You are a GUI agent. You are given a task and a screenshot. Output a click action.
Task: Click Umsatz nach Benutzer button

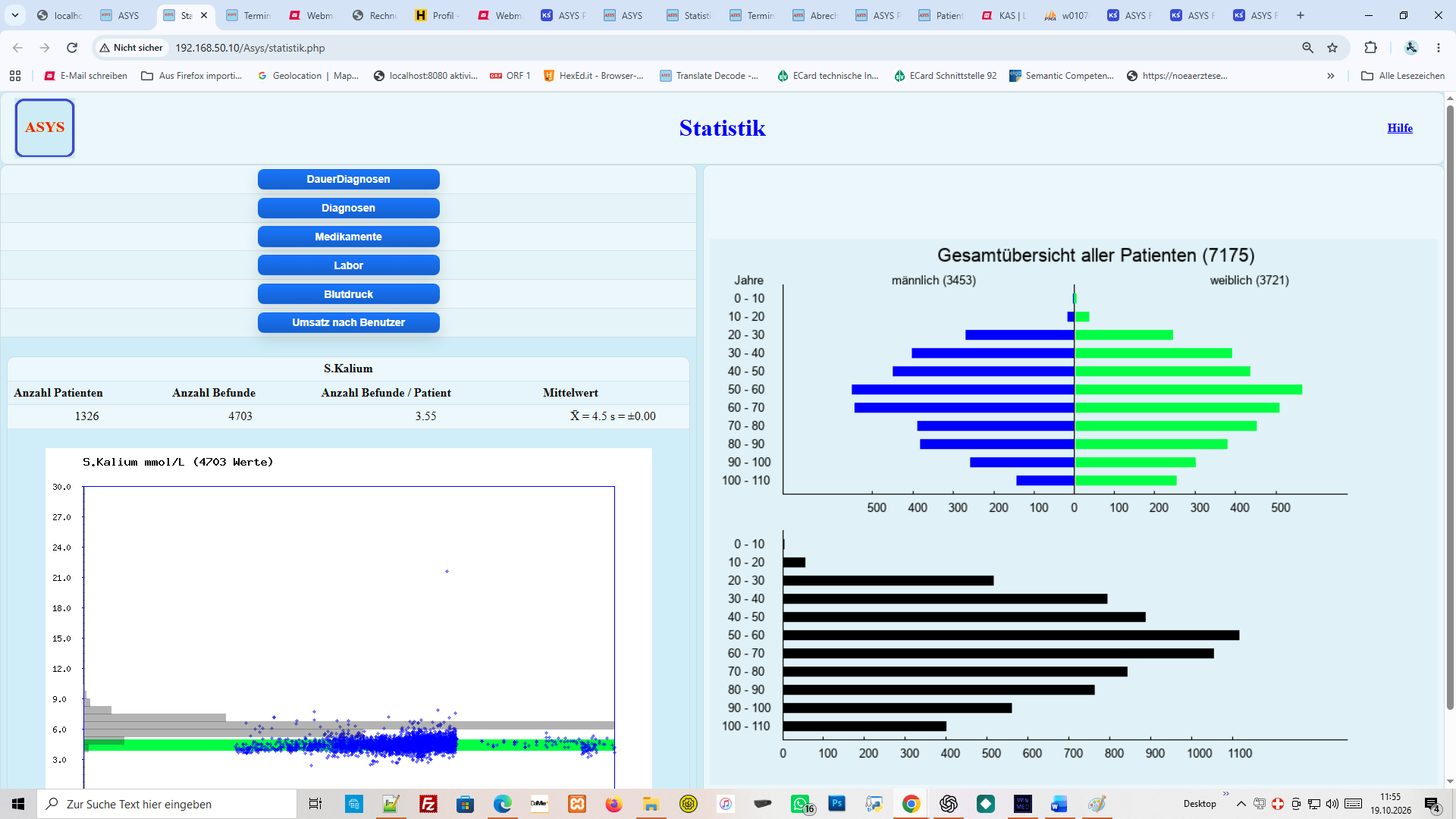(348, 322)
